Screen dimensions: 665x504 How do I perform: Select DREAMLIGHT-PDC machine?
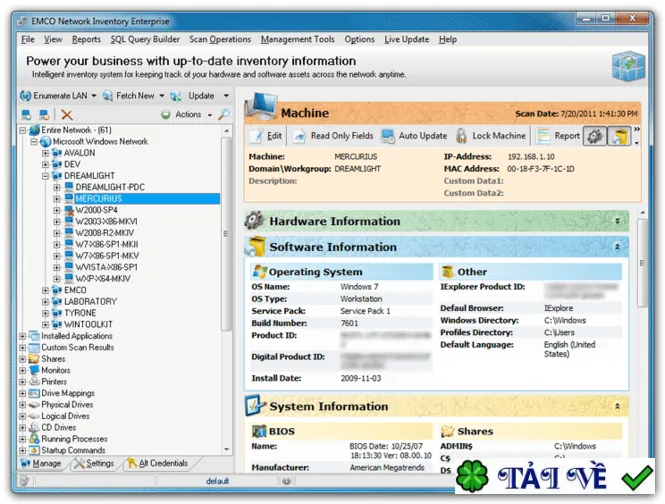(x=110, y=187)
